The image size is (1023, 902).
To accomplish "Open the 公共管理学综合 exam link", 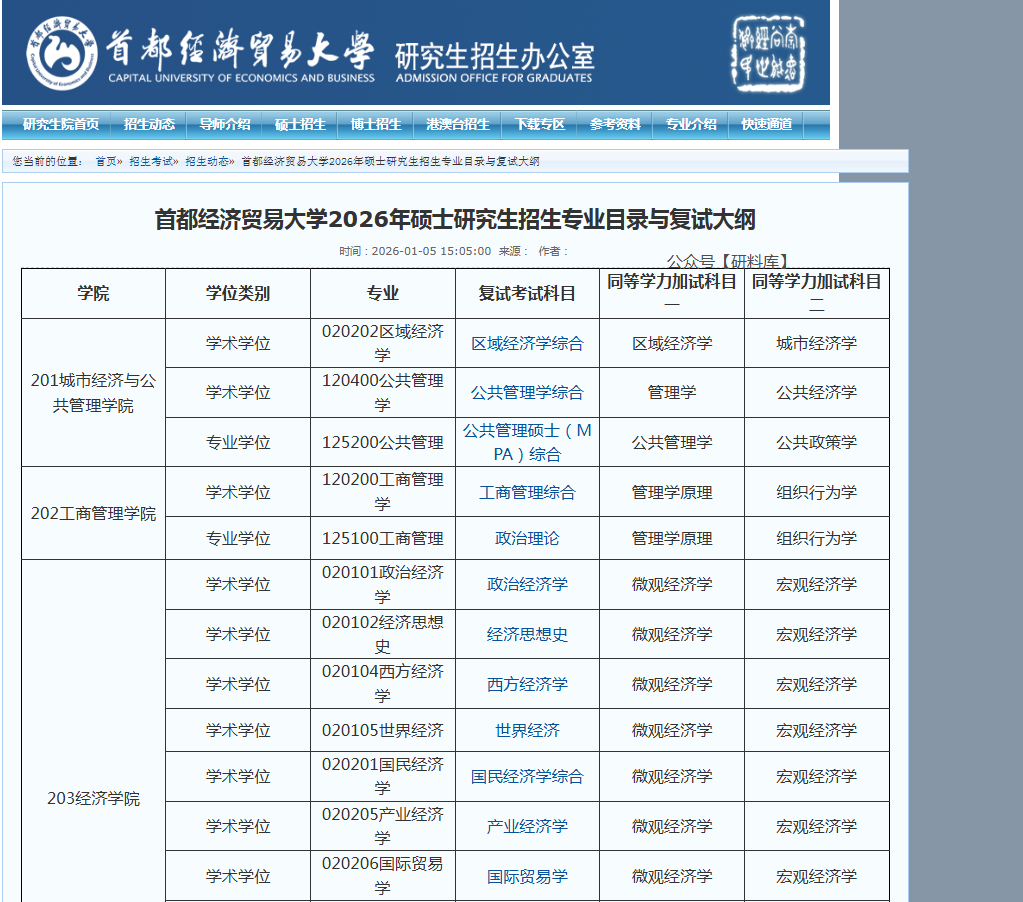I will click(527, 393).
